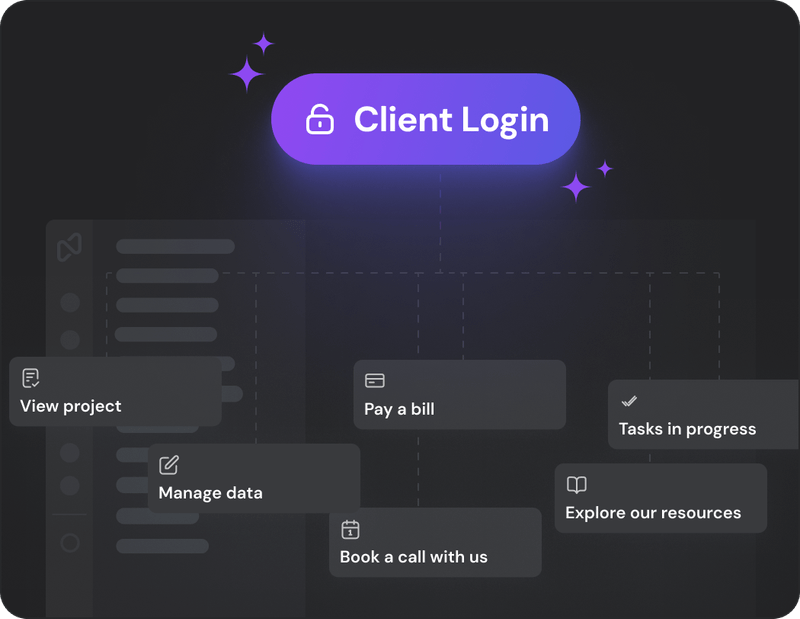Open the Book a call with us card

coord(435,542)
